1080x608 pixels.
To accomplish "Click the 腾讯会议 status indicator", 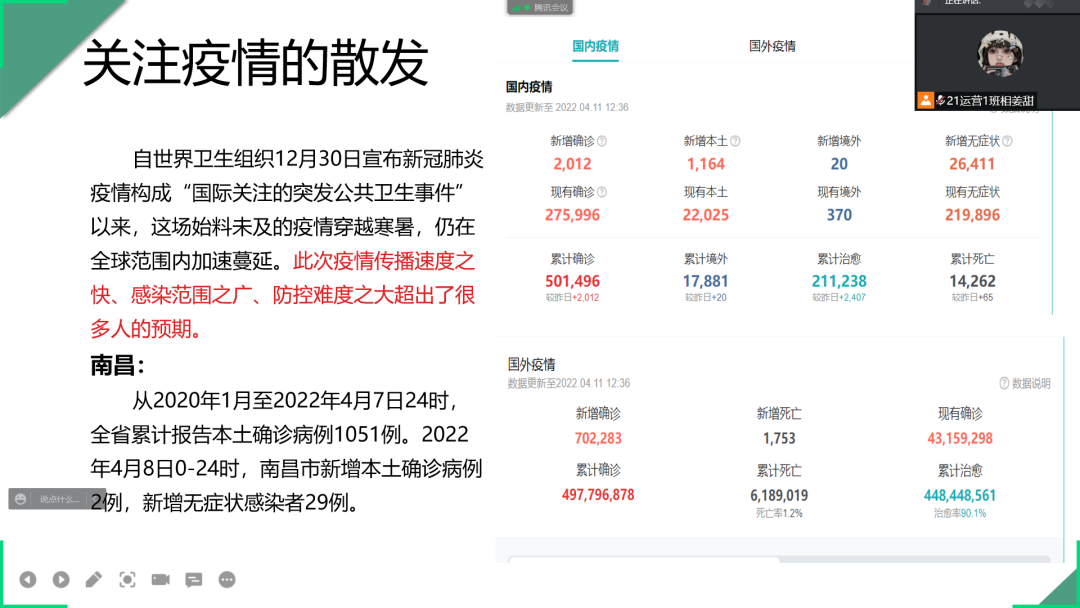I will [x=540, y=7].
